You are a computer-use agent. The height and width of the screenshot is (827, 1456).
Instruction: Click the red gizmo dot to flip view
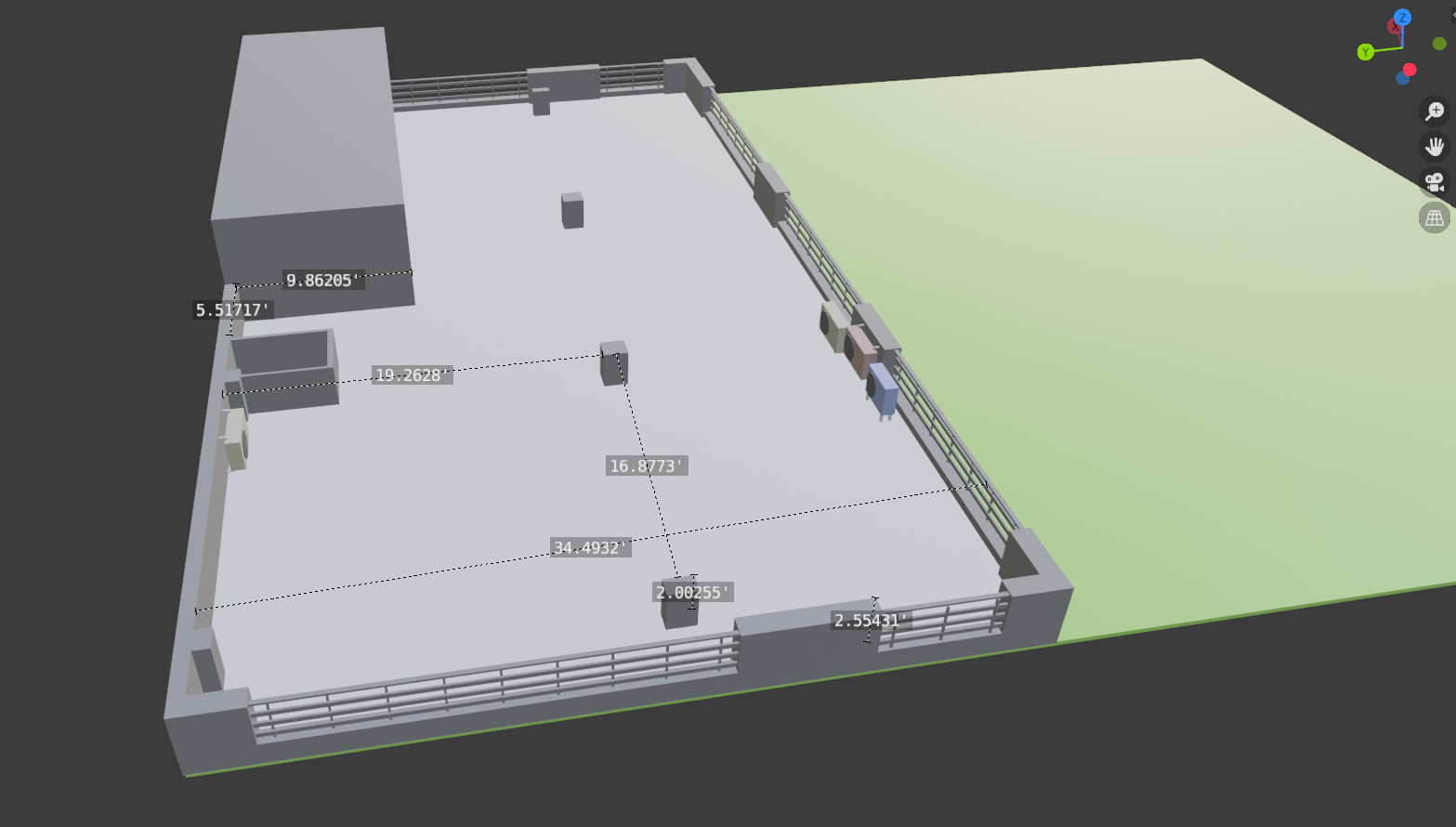1409,70
